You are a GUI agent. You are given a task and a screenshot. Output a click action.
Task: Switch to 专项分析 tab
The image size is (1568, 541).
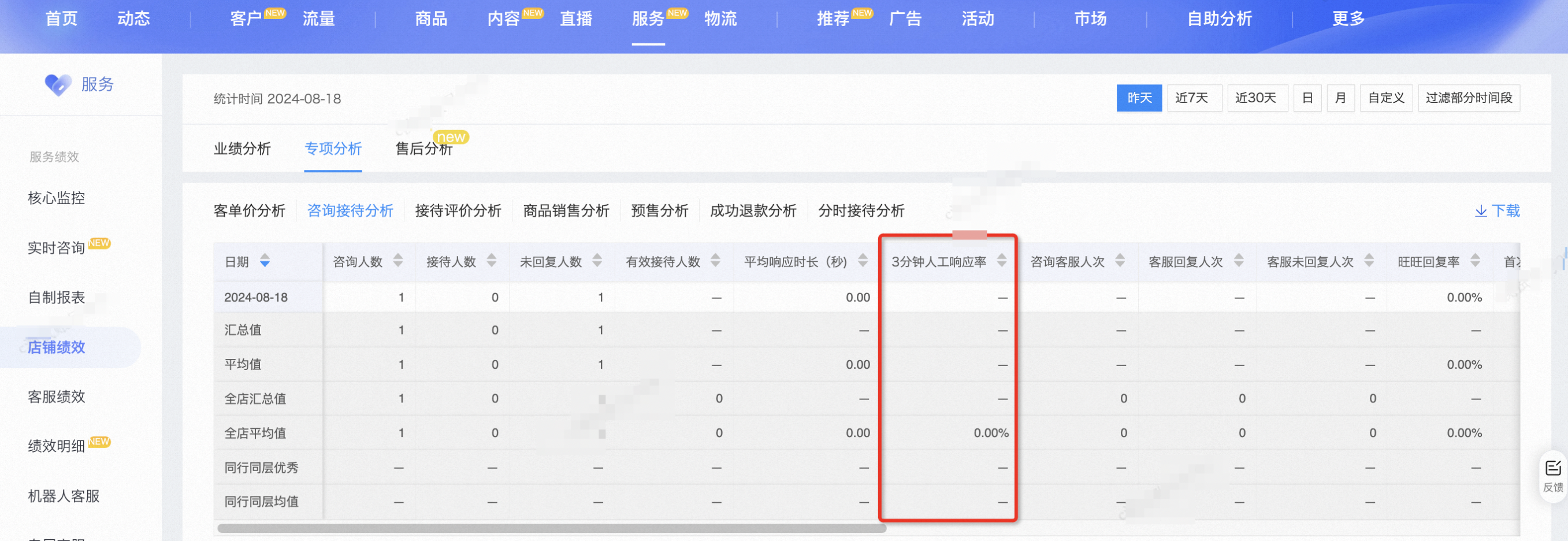(333, 149)
